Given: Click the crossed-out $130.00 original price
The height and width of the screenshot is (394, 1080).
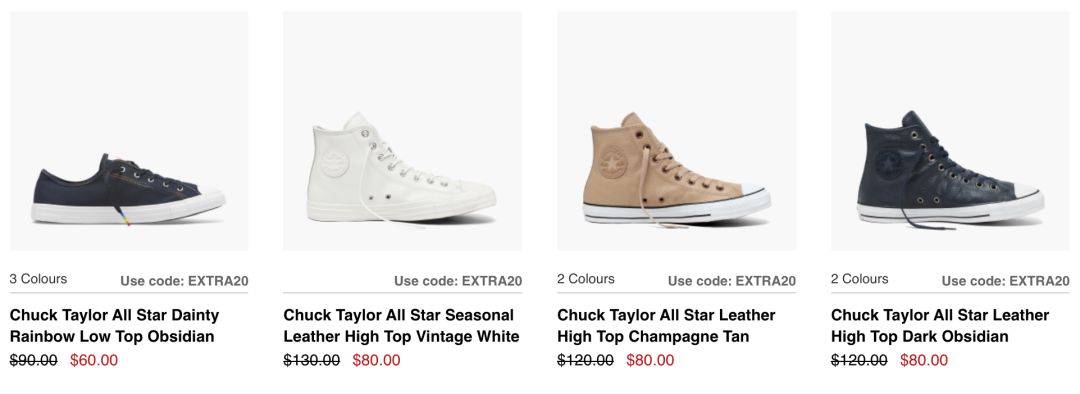Looking at the screenshot, I should pos(311,360).
